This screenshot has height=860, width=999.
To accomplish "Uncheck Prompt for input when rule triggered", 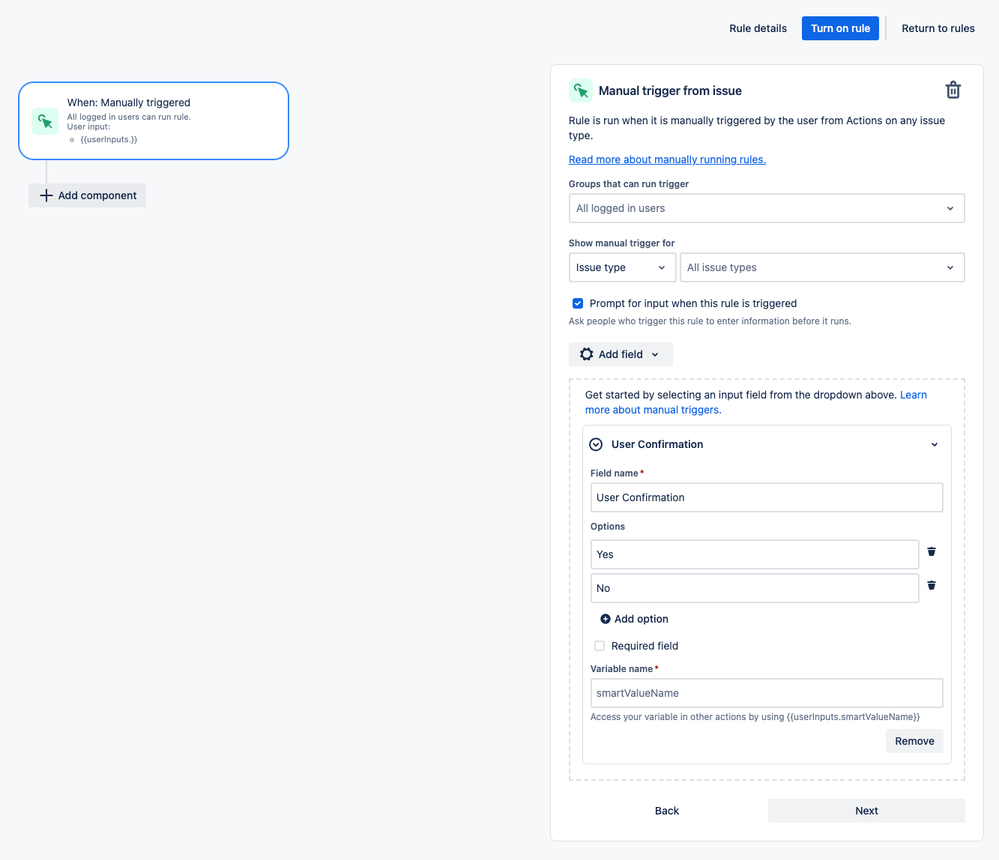I will pos(577,303).
